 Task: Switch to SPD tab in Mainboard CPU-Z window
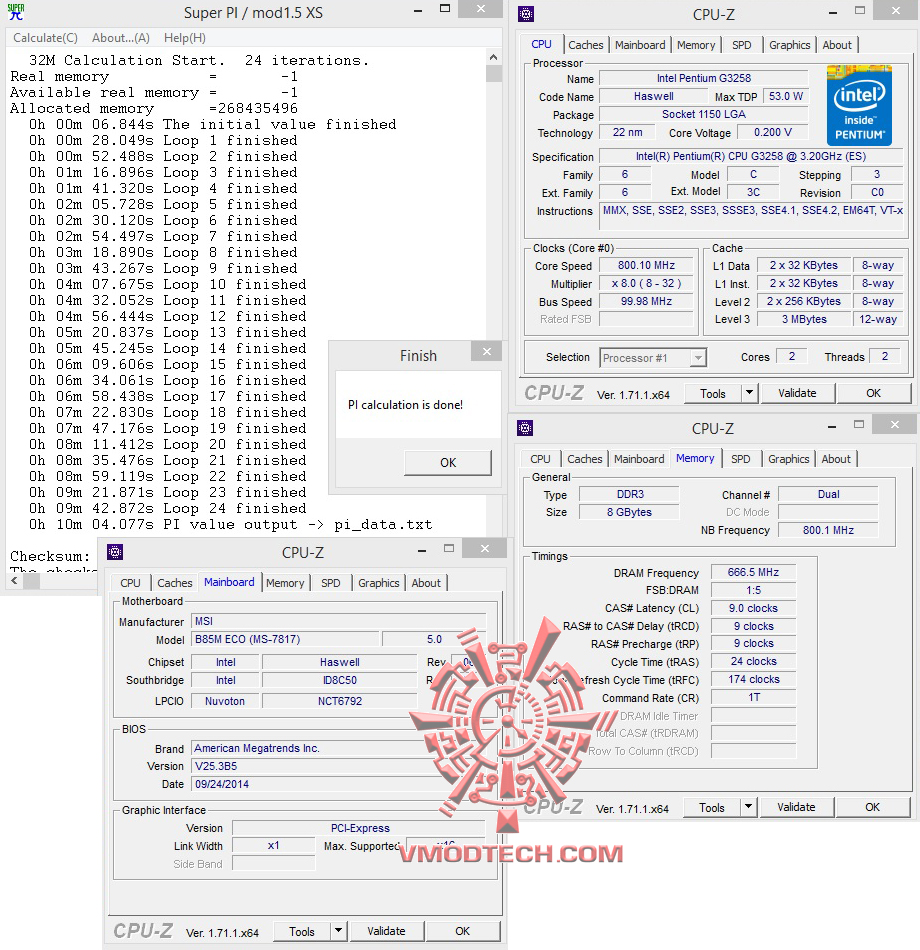click(x=330, y=583)
